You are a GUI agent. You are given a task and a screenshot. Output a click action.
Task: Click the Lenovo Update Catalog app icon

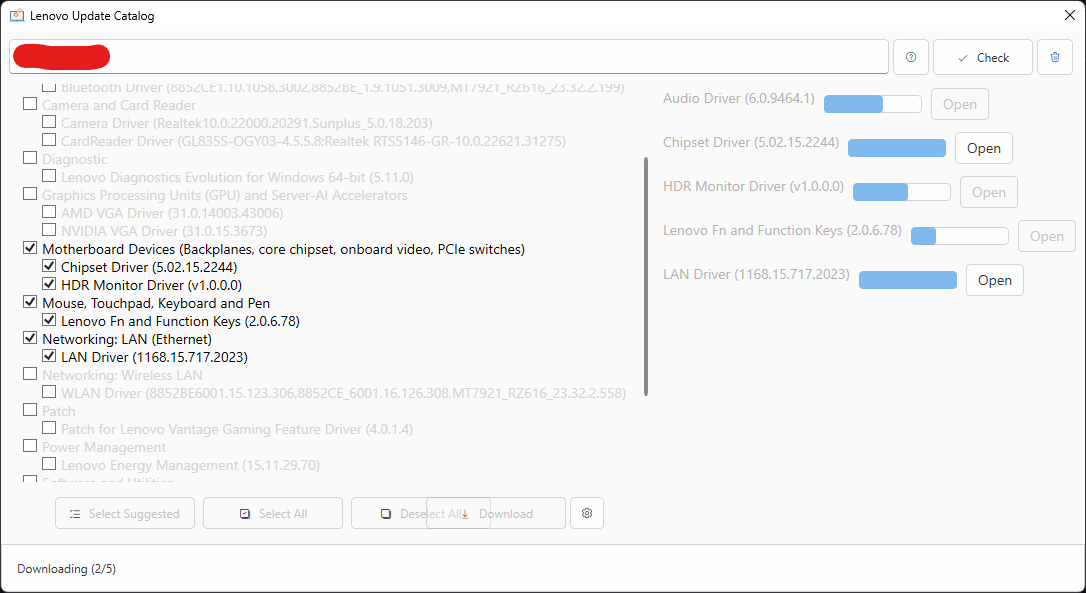pyautogui.click(x=17, y=15)
